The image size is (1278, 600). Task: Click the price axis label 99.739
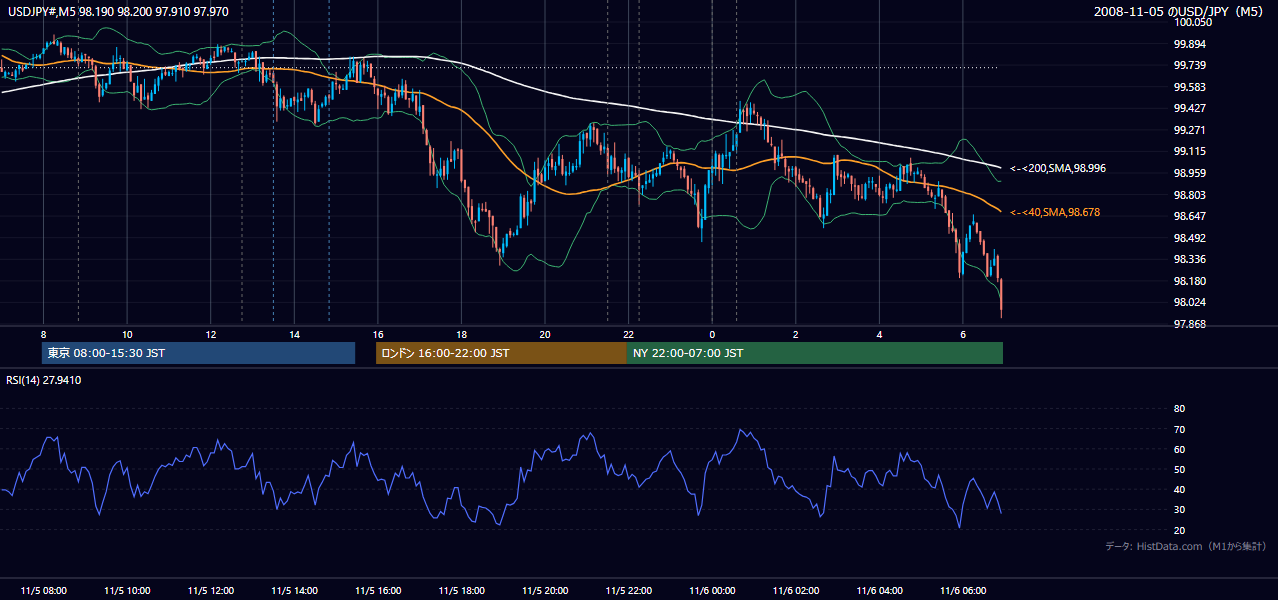click(x=1190, y=66)
